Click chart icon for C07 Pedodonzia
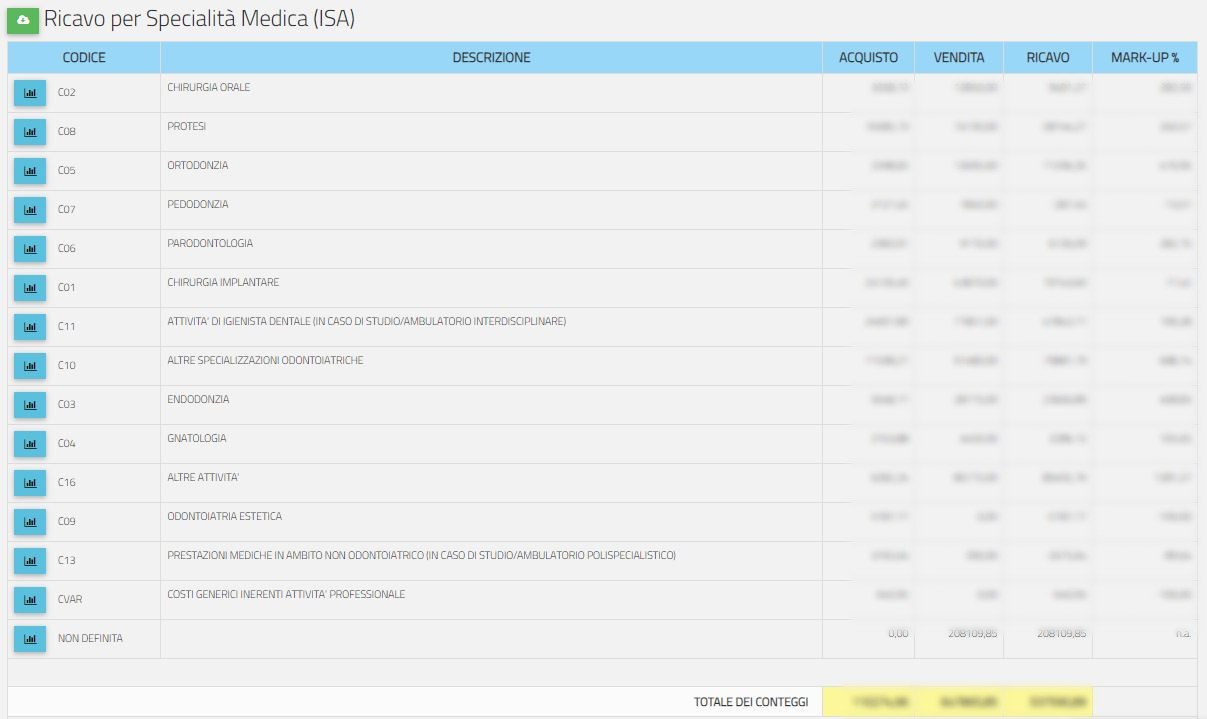The width and height of the screenshot is (1207, 719). pyautogui.click(x=30, y=210)
